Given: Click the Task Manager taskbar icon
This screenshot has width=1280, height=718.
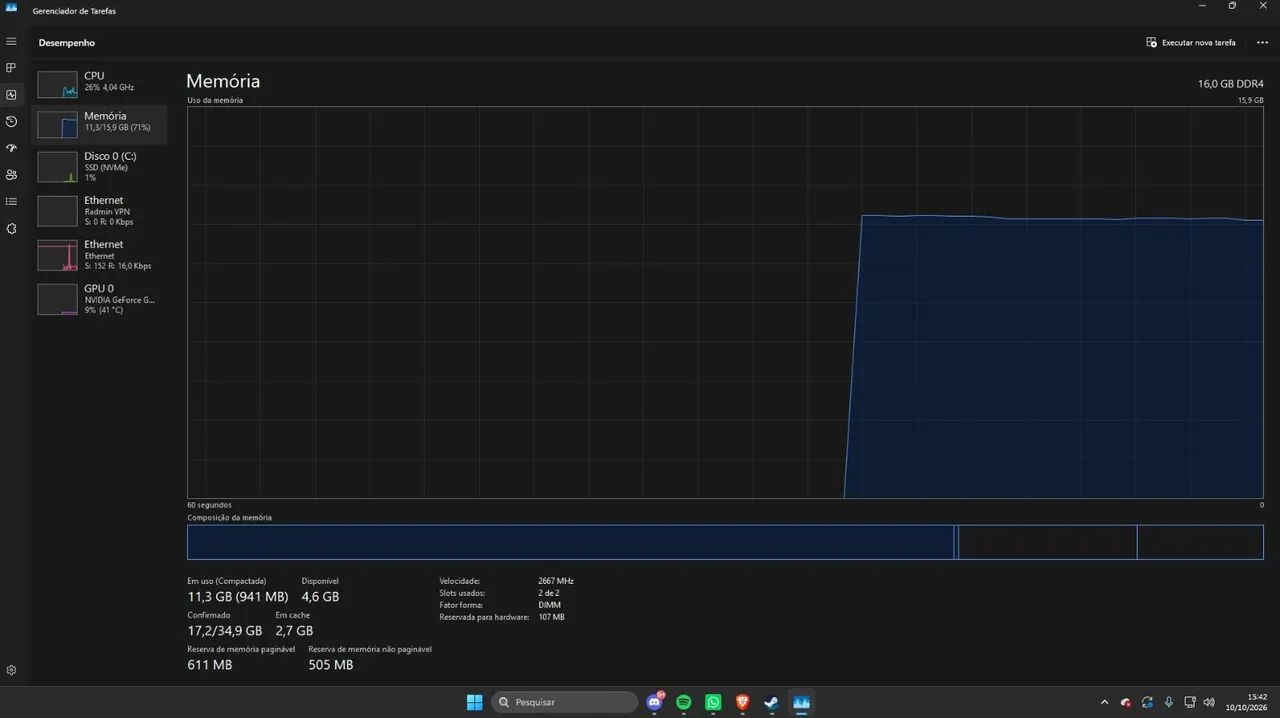Looking at the screenshot, I should (x=801, y=702).
